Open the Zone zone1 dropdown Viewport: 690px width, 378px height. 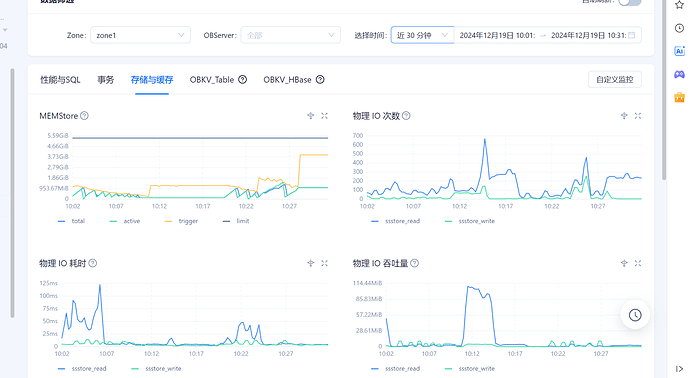coord(140,35)
